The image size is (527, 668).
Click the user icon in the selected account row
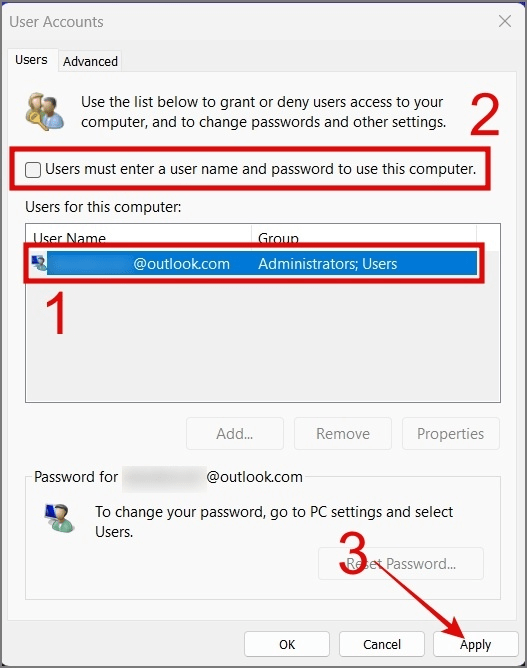tap(39, 263)
